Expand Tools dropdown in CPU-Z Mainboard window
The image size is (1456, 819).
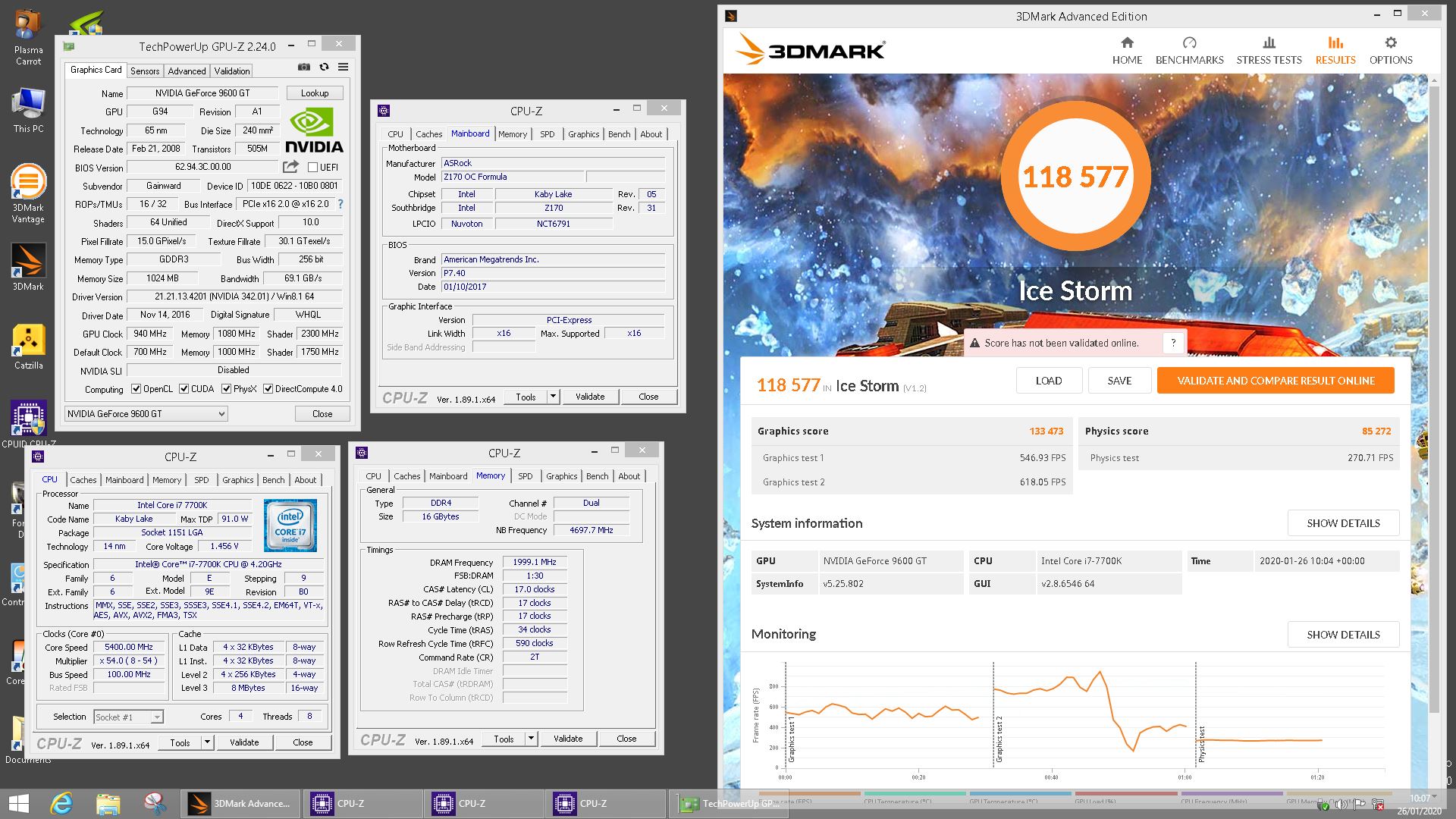(553, 397)
